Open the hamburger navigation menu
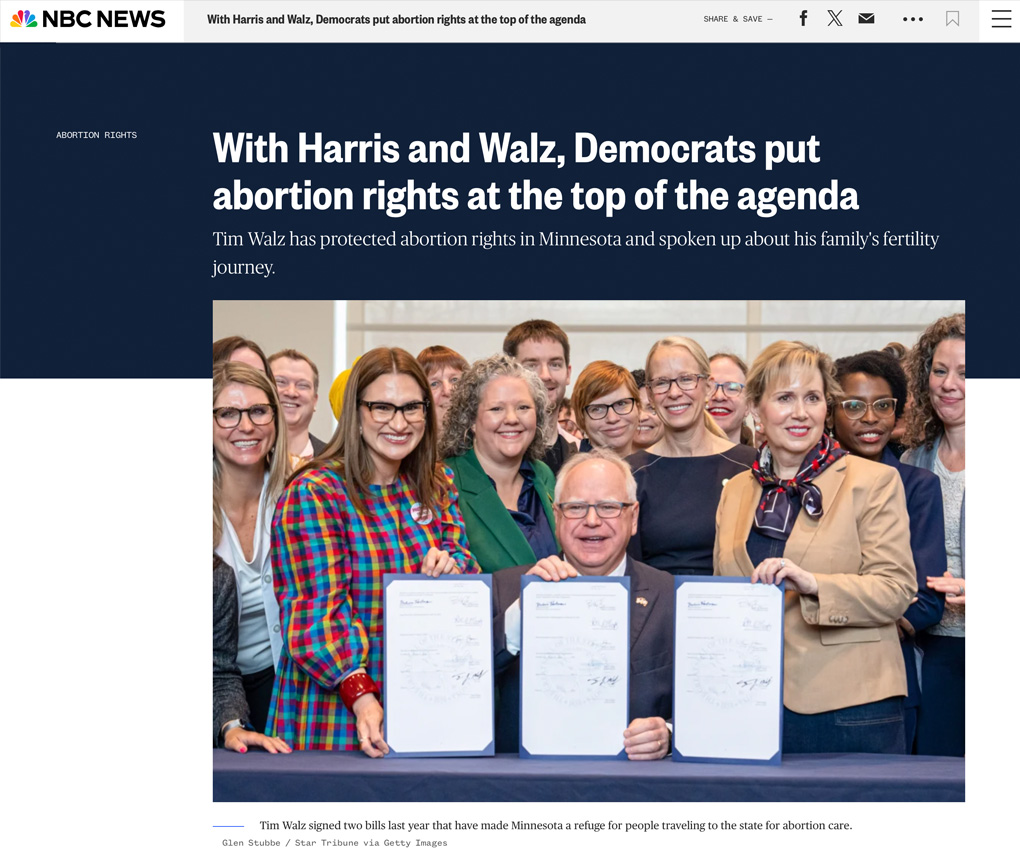The width and height of the screenshot is (1020, 865). (1001, 19)
